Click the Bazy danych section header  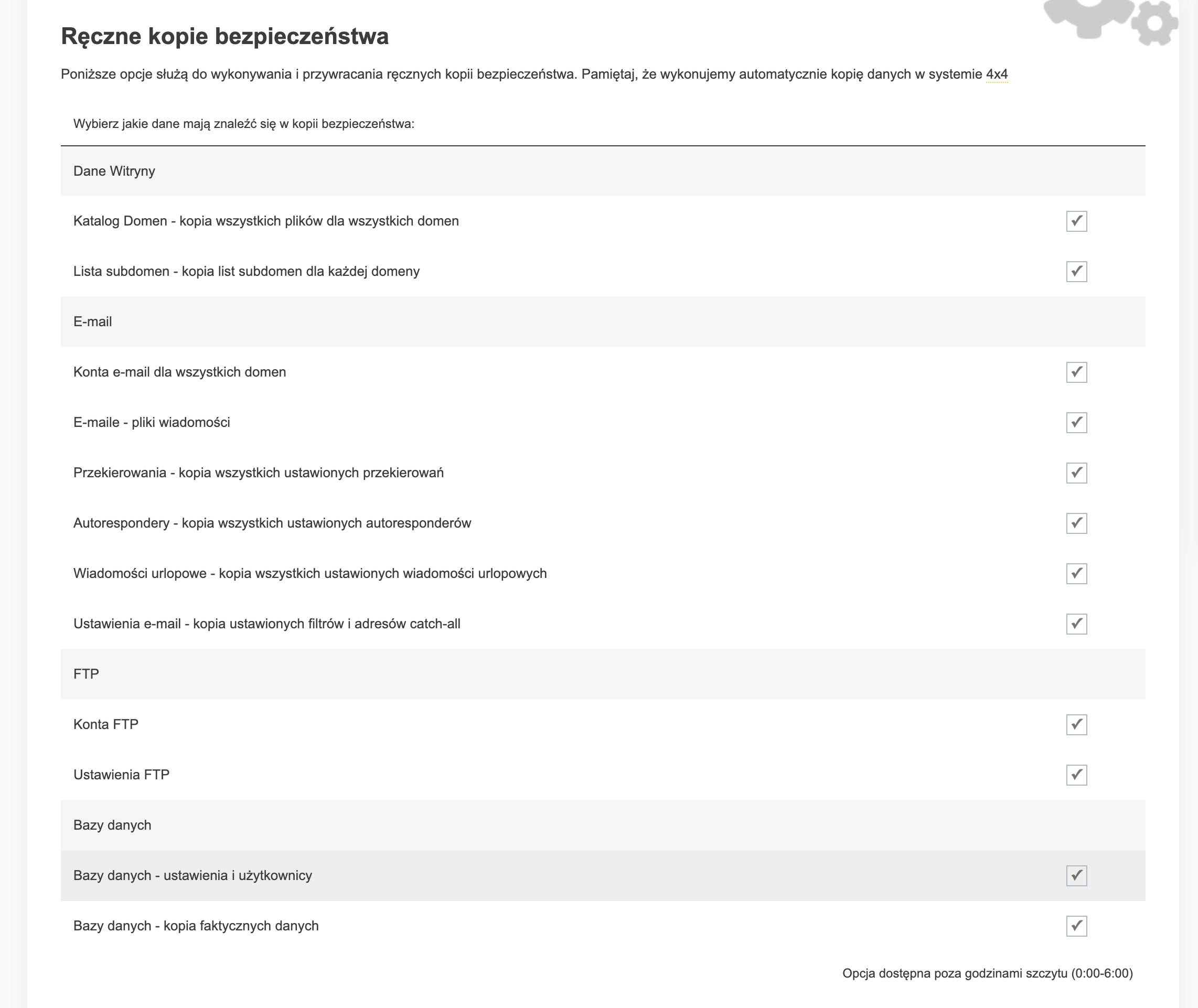coord(603,825)
